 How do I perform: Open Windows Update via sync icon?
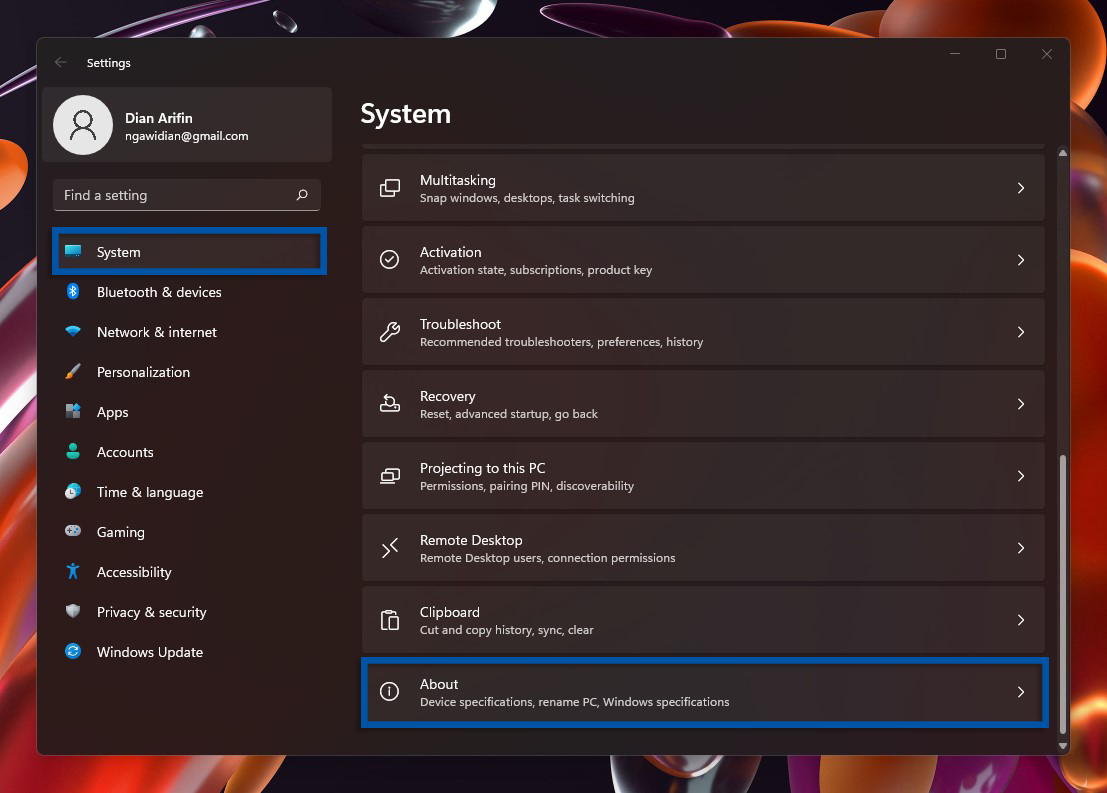[x=73, y=651]
